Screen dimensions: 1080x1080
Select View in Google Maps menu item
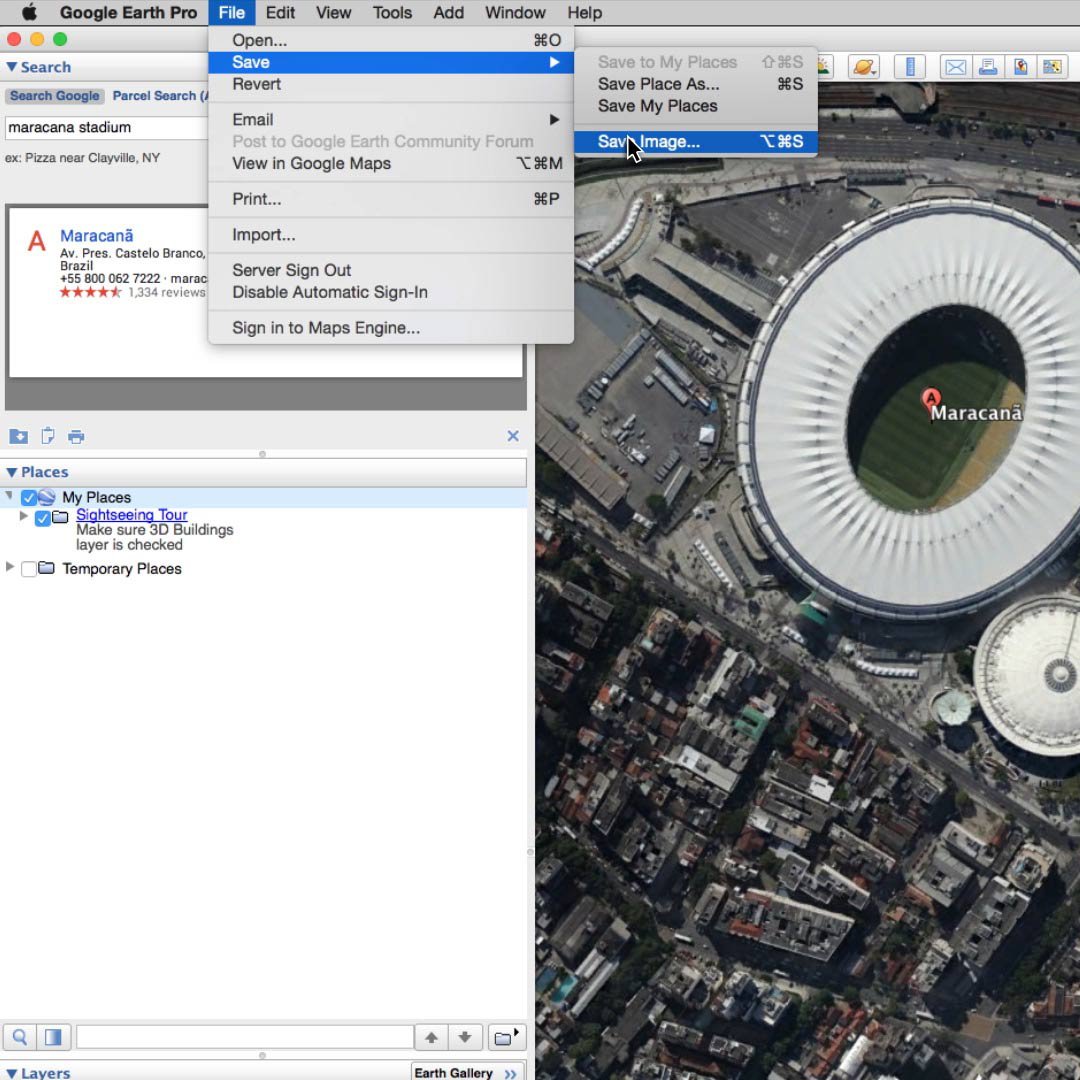coord(391,163)
